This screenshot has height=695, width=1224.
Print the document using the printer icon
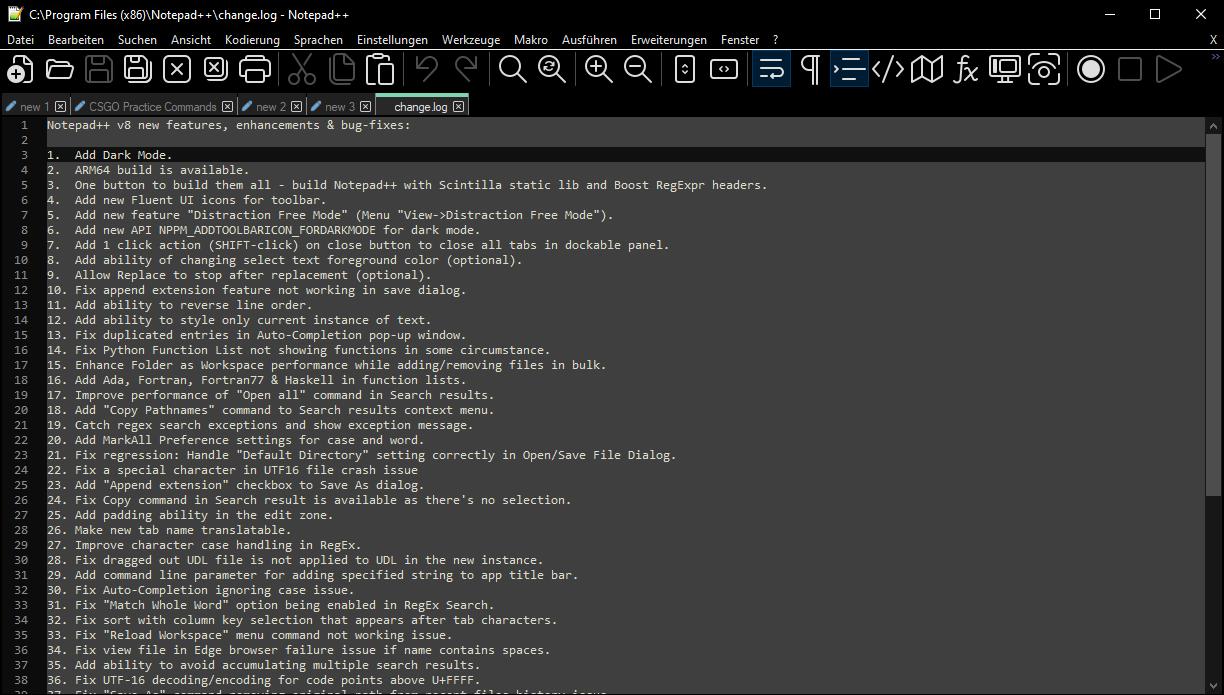255,69
